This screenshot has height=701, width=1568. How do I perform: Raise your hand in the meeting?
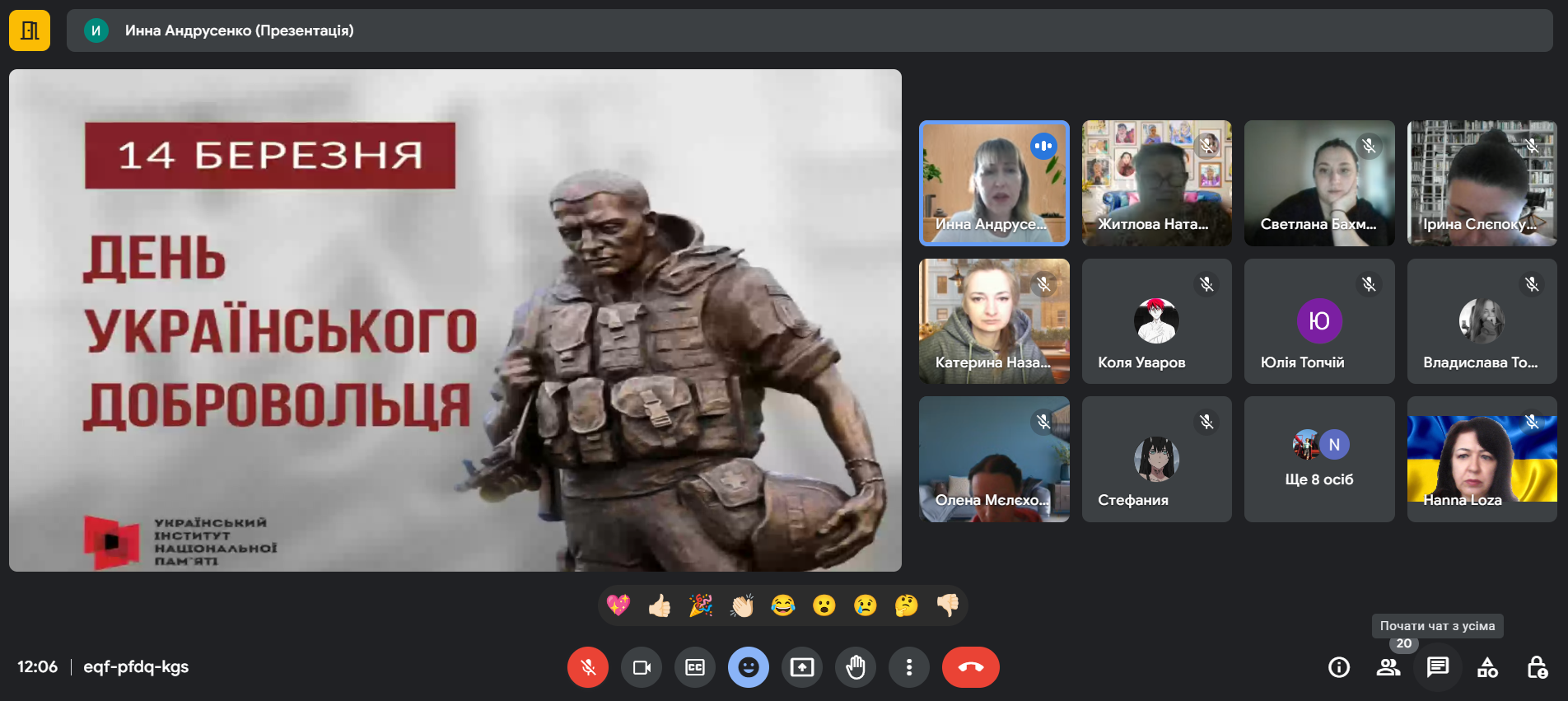[856, 667]
